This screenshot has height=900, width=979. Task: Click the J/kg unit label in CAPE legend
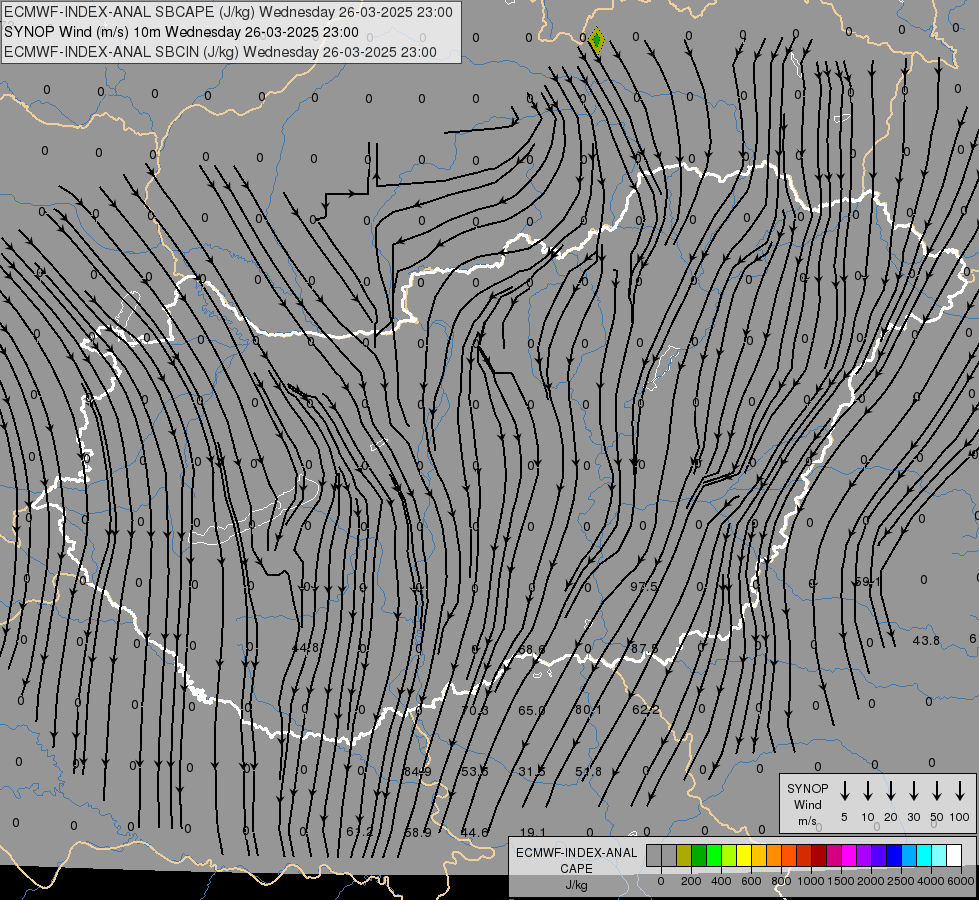[x=576, y=885]
